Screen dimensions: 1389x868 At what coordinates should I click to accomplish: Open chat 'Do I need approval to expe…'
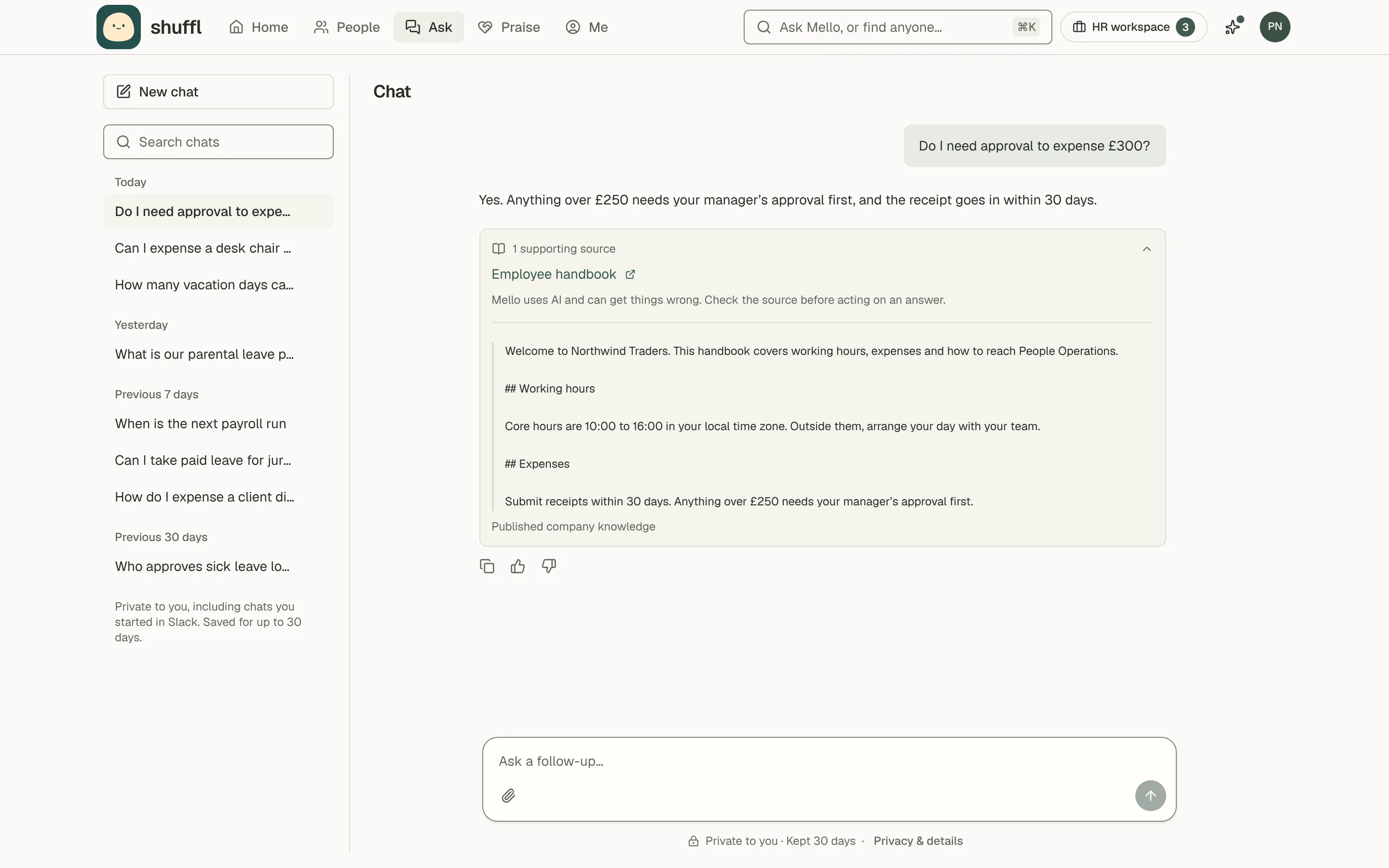[x=218, y=211]
